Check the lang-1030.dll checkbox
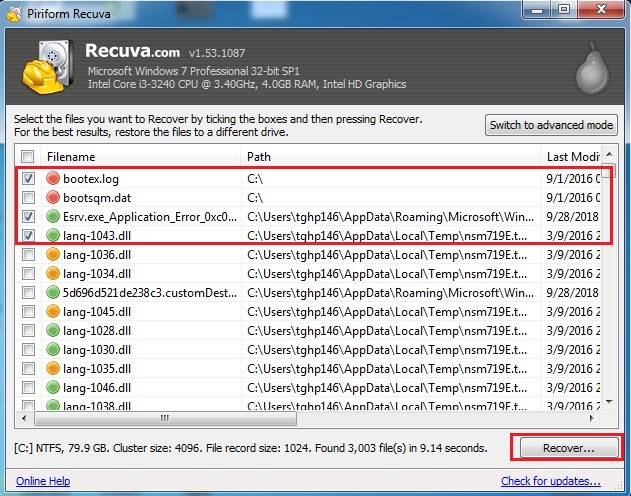Screen dimensions: 631x496 coord(28,350)
